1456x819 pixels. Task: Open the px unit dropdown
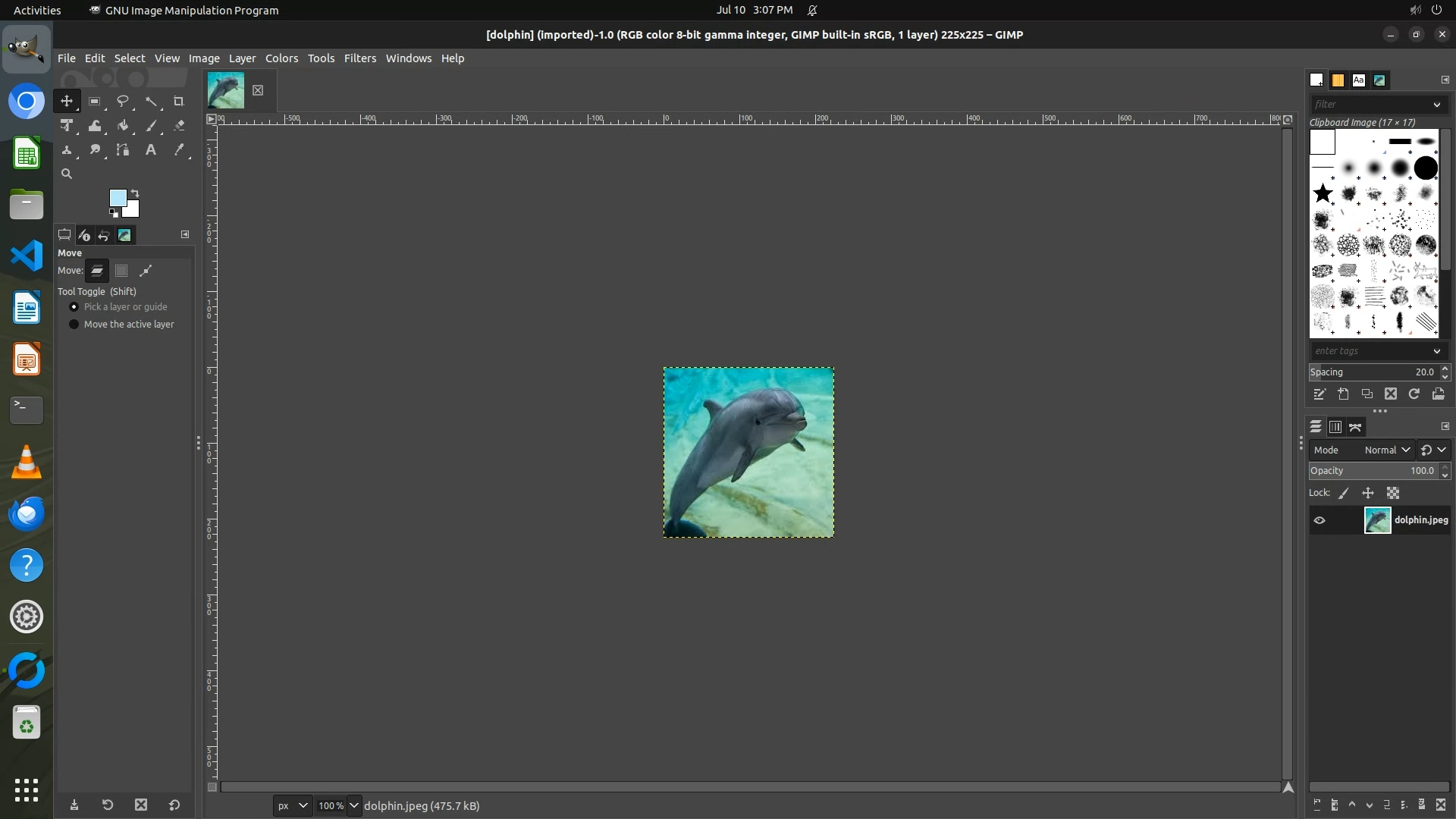[x=292, y=806]
